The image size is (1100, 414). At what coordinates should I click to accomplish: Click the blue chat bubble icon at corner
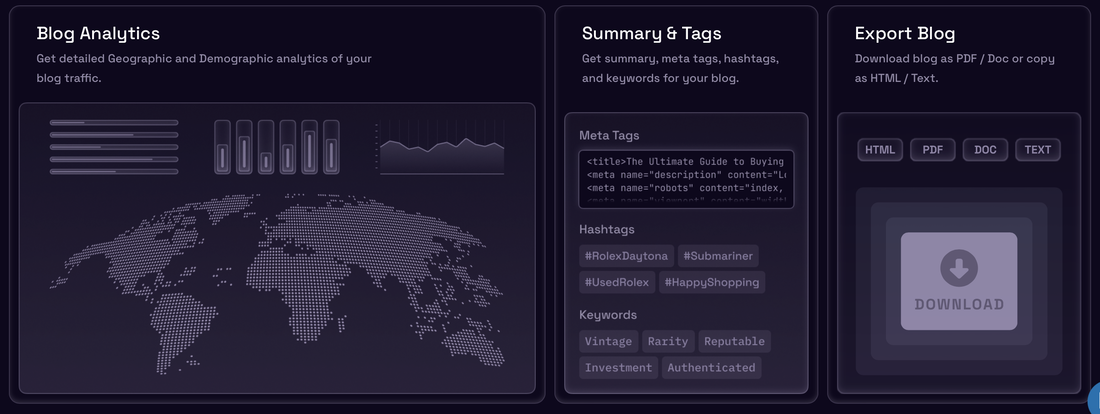click(1094, 400)
